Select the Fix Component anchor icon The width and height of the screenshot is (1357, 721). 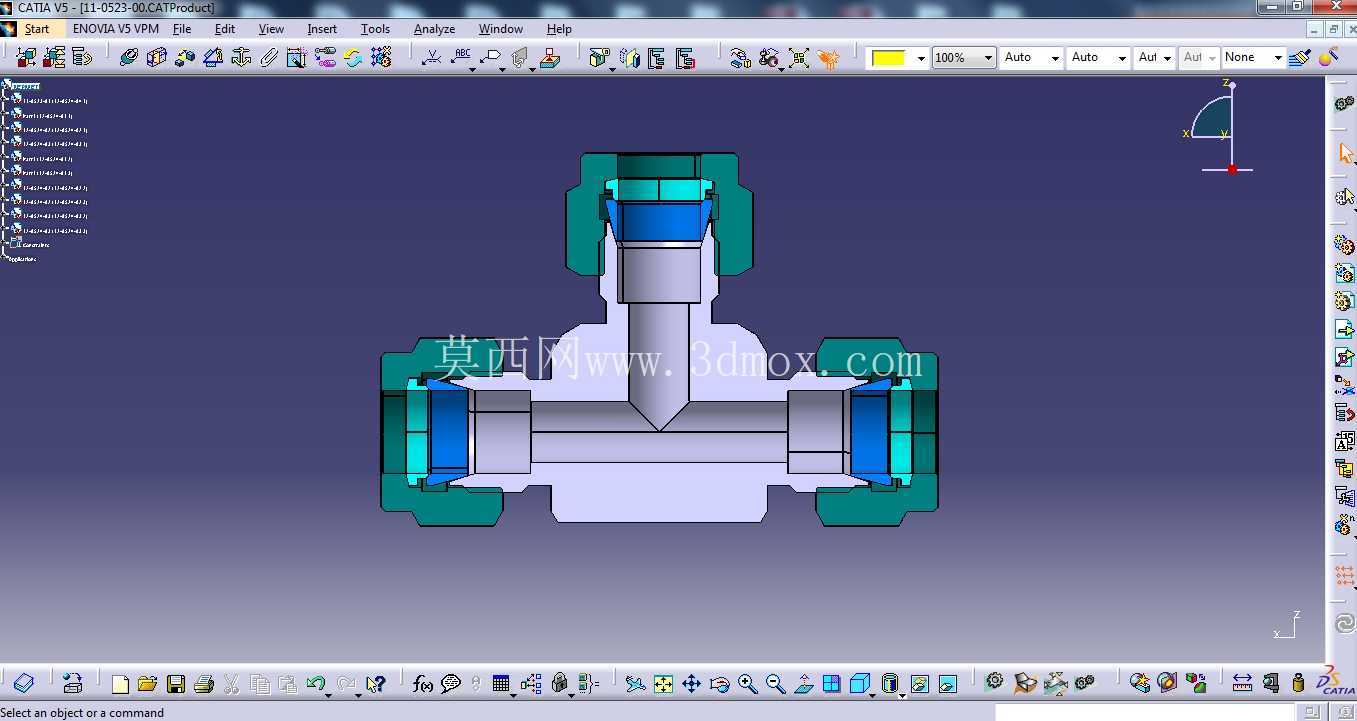pyautogui.click(x=241, y=57)
